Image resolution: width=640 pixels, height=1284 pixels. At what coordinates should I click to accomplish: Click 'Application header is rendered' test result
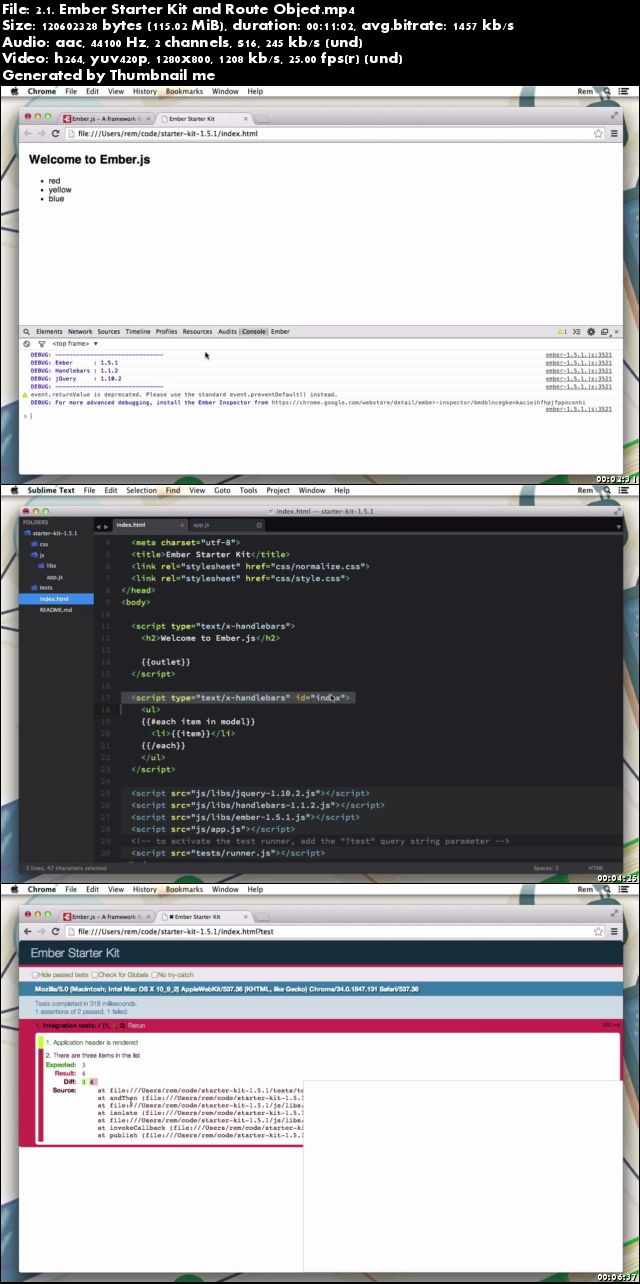pyautogui.click(x=90, y=1043)
